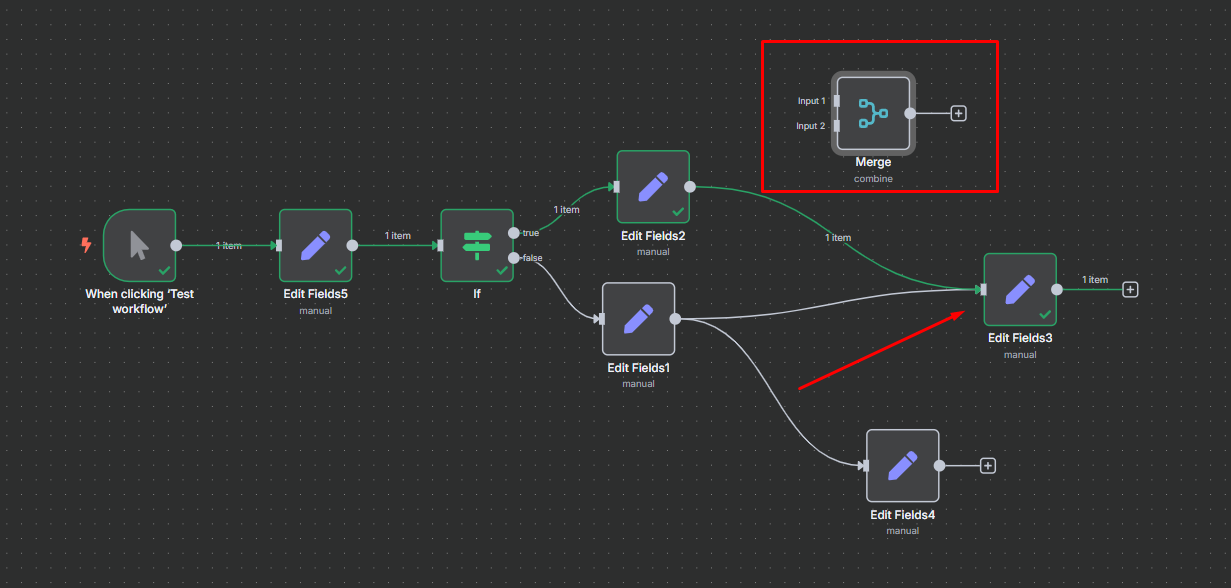Click the Edit Fields4 label

[902, 515]
